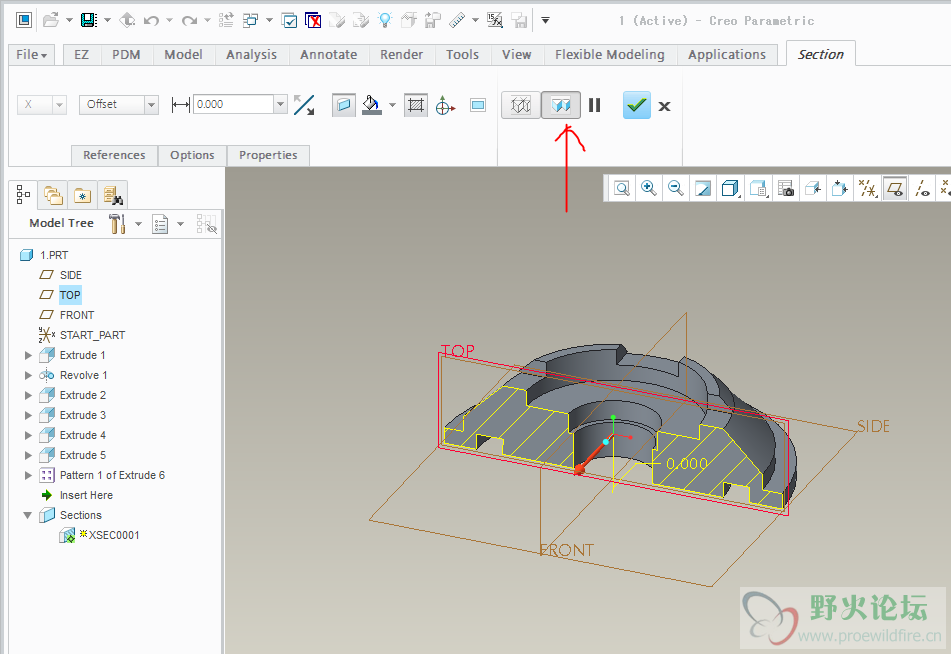The width and height of the screenshot is (951, 654).
Task: Click the Saved Orientations icon
Action: click(758, 189)
